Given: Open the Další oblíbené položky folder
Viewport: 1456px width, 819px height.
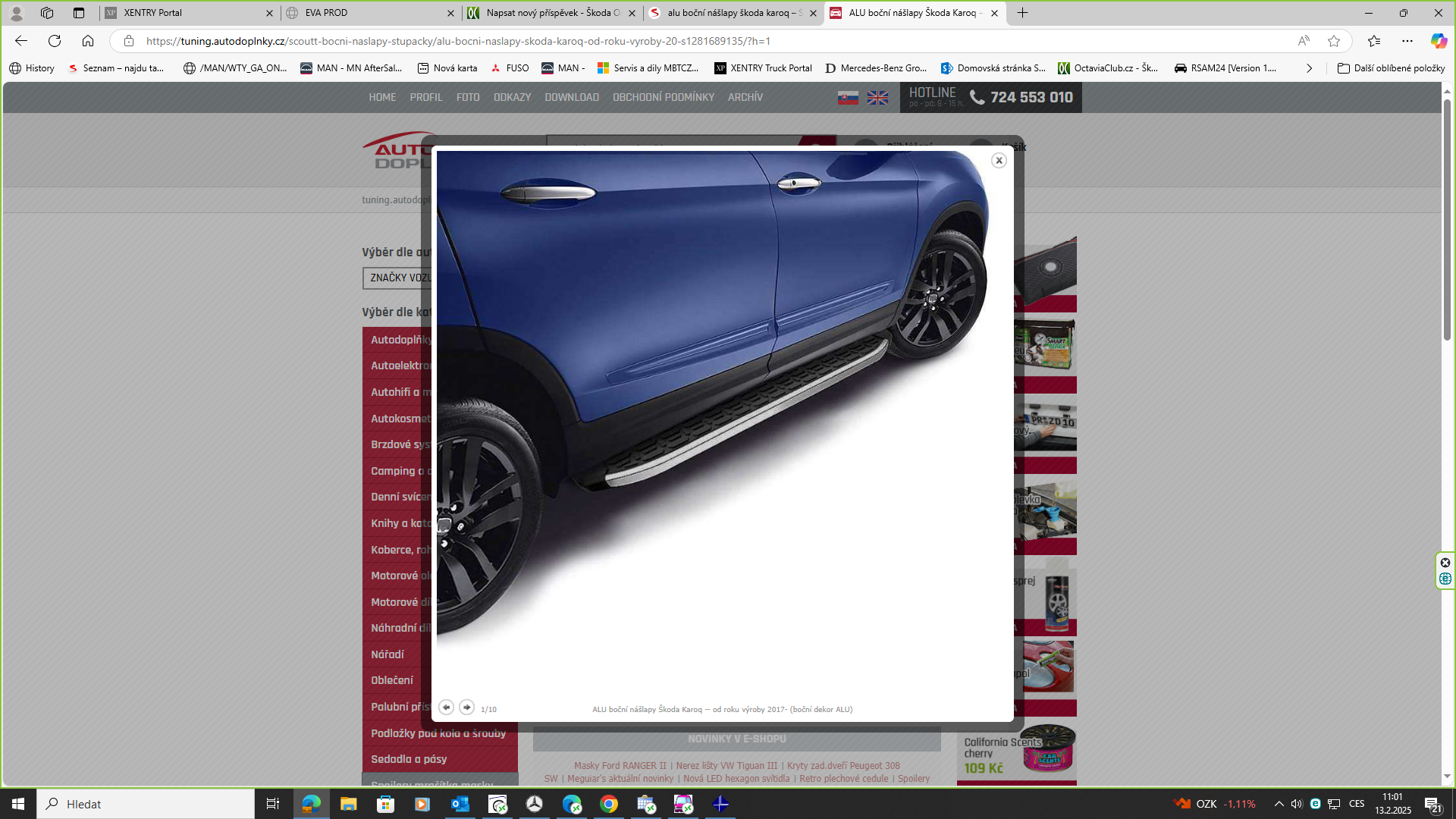Looking at the screenshot, I should coord(1391,68).
